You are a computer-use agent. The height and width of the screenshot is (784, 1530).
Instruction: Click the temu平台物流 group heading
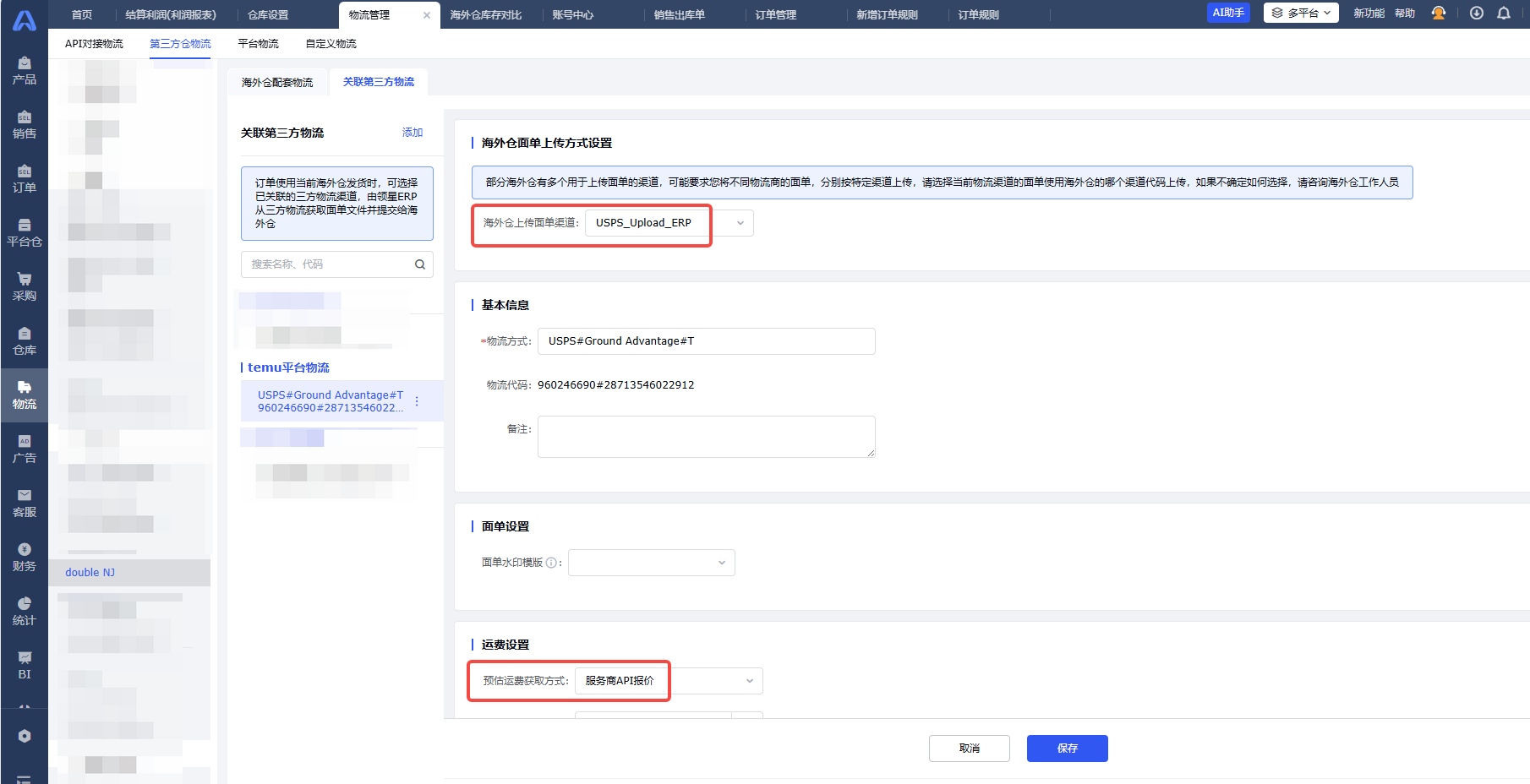tap(288, 367)
